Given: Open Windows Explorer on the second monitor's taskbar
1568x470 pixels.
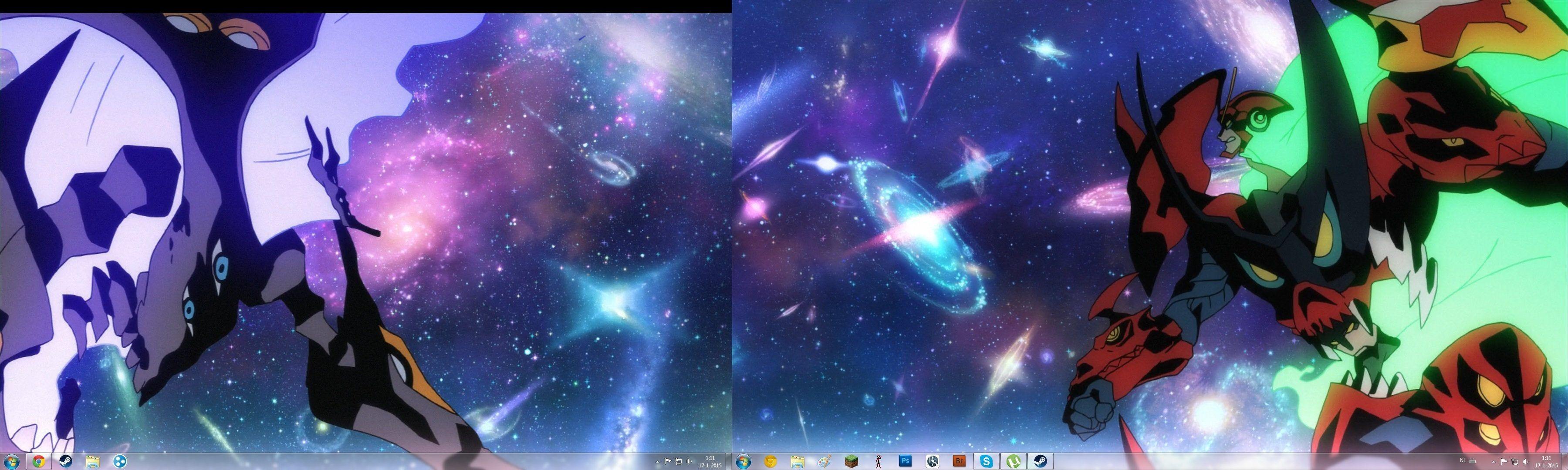Looking at the screenshot, I should coord(798,461).
